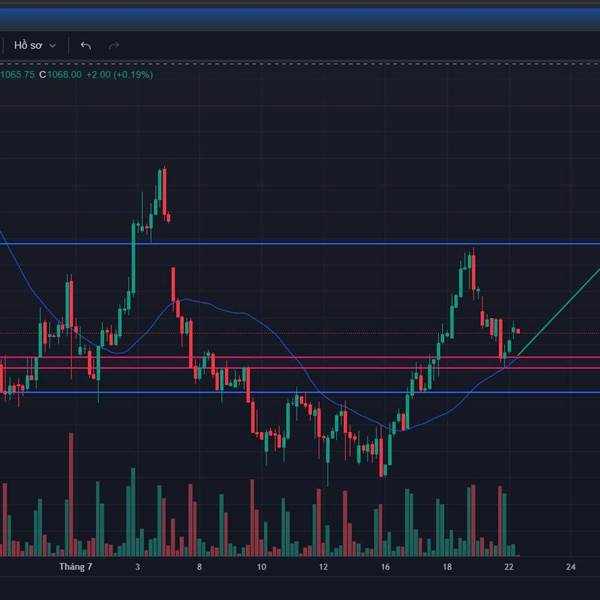The image size is (600, 600).
Task: Click the undo arrow icon
Action: click(x=86, y=46)
